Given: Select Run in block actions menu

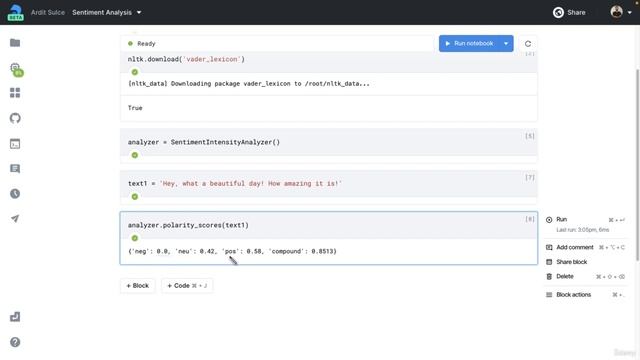Looking at the screenshot, I should point(585,220).
